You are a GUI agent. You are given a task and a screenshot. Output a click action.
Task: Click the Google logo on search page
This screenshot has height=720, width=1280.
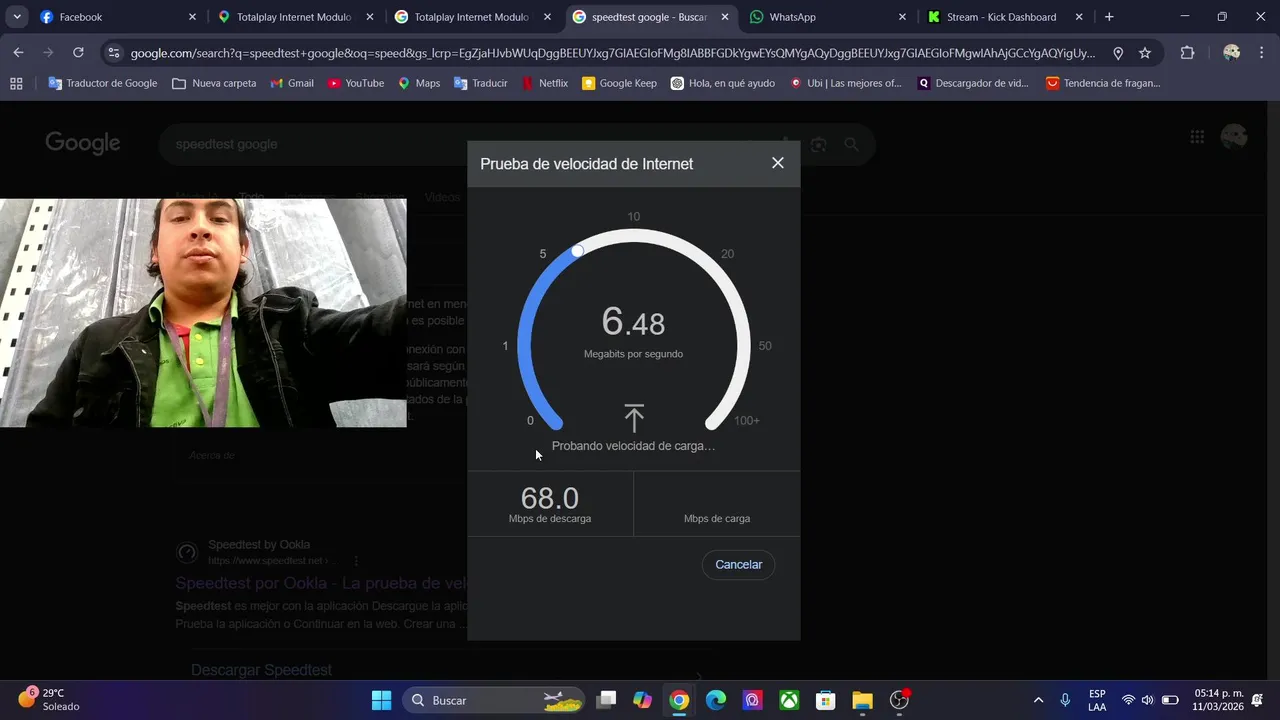[83, 143]
